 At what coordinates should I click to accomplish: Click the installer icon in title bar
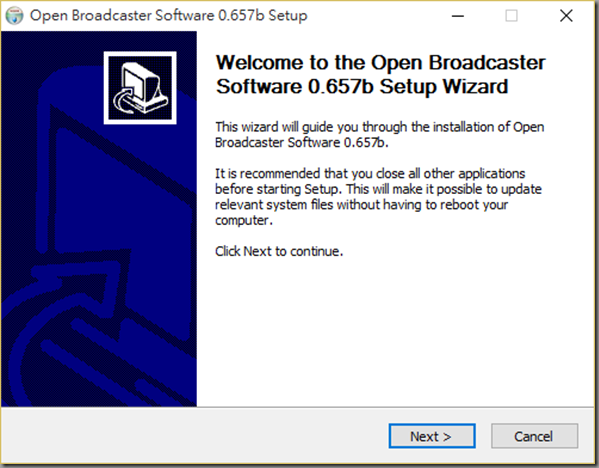pyautogui.click(x=15, y=16)
